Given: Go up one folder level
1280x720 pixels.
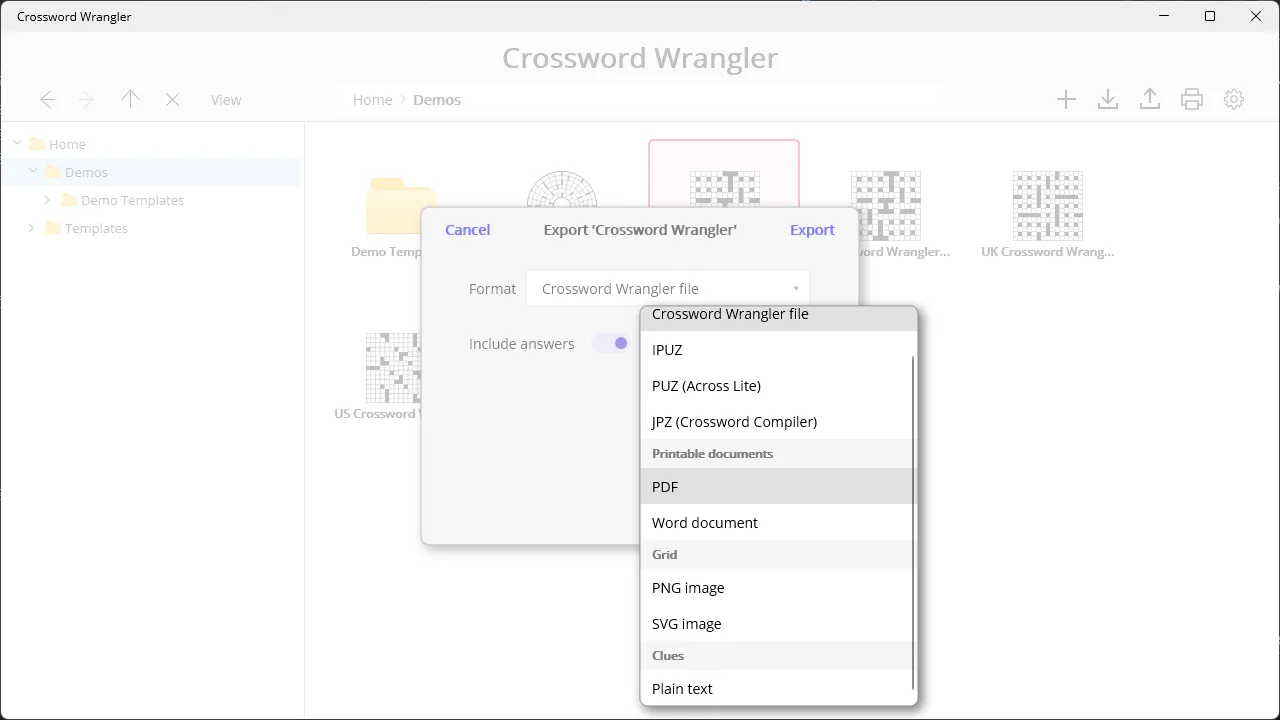Looking at the screenshot, I should pos(130,99).
